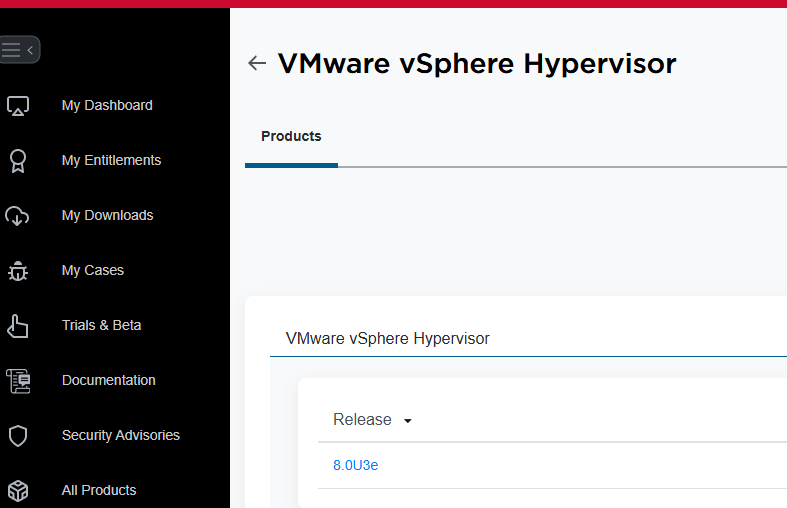Click the My Dashboard monitor icon
The width and height of the screenshot is (787, 508).
[18, 106]
